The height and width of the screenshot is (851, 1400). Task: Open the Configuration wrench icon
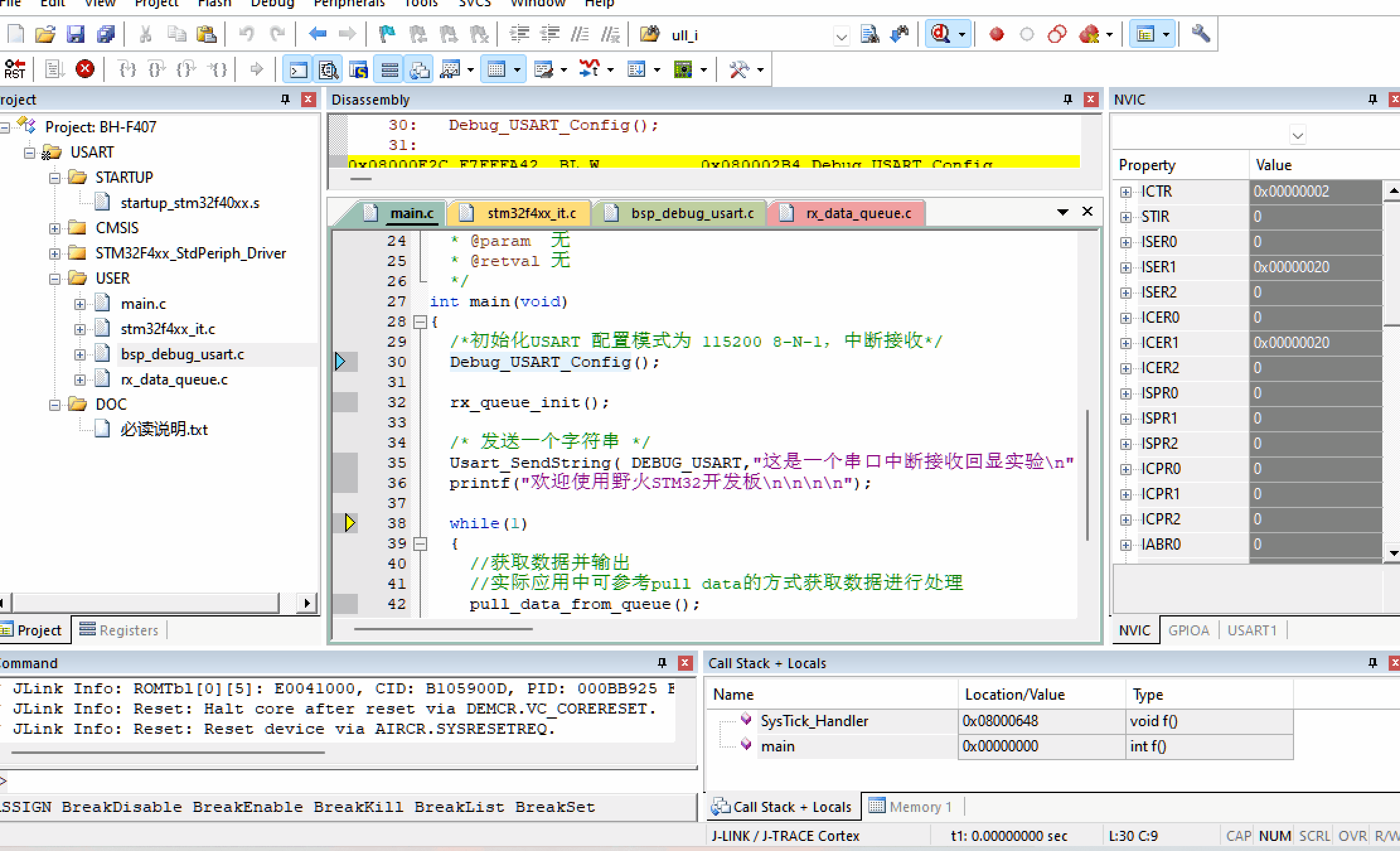point(1200,34)
